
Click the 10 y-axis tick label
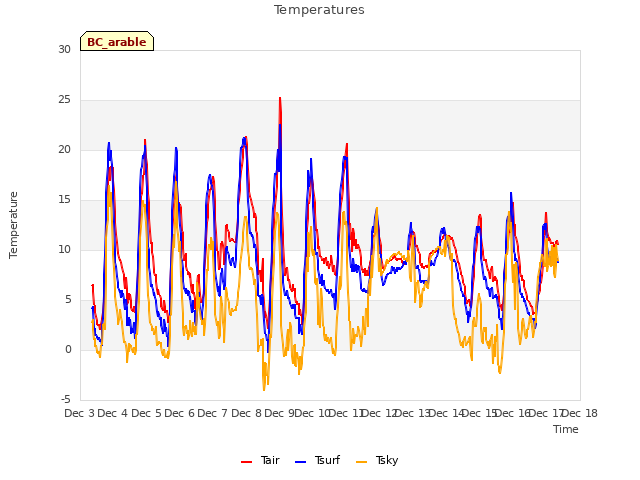(x=64, y=250)
